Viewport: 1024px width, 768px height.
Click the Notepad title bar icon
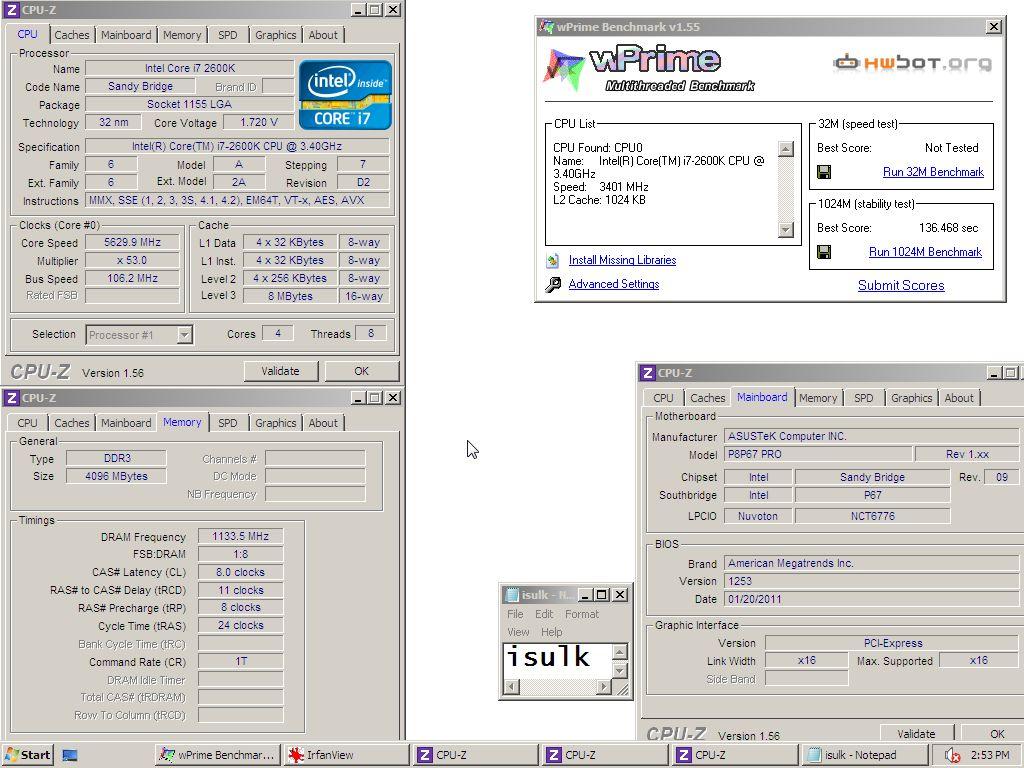[512, 595]
